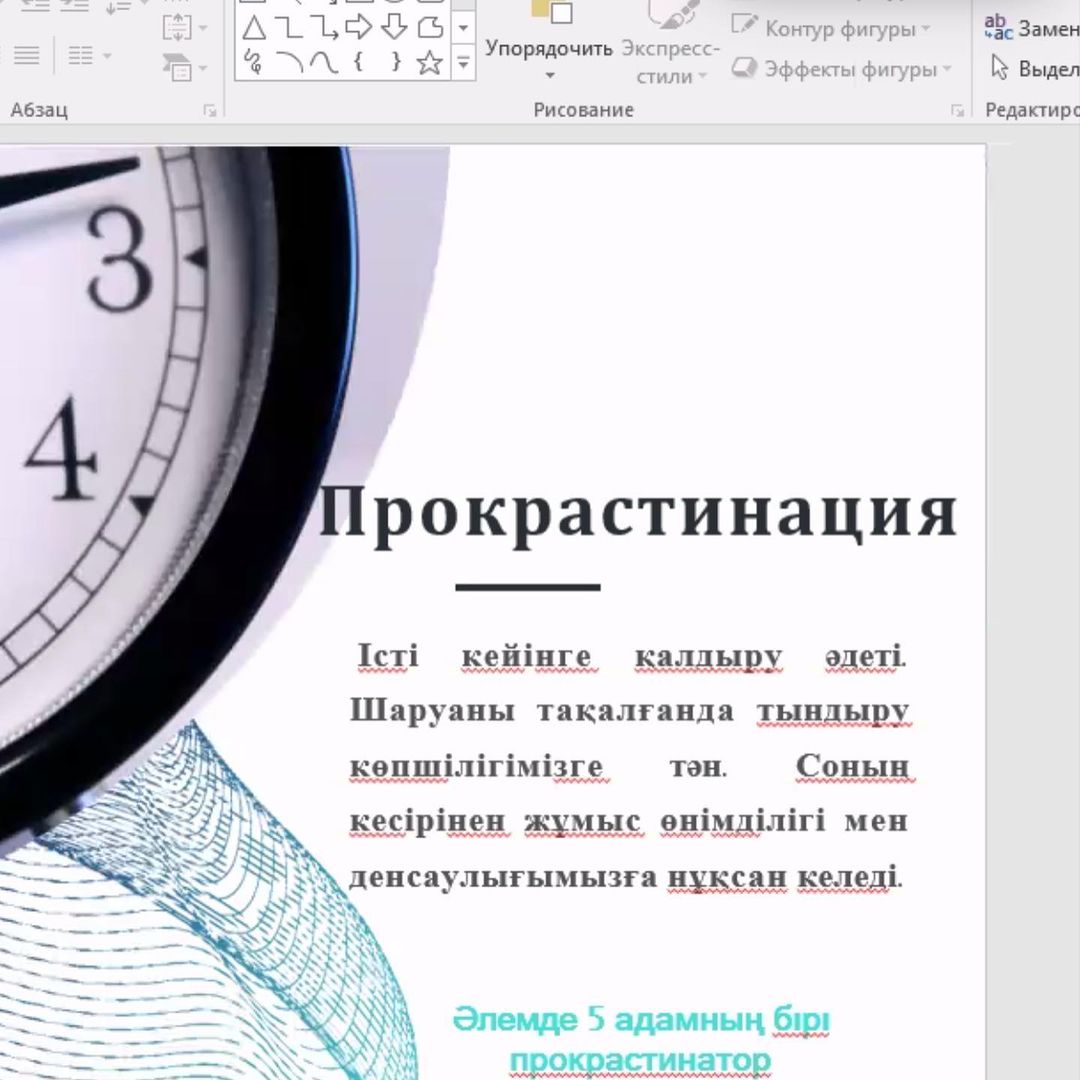1080x1080 pixels.
Task: Click the Прокрастинация slide title
Action: click(x=637, y=513)
